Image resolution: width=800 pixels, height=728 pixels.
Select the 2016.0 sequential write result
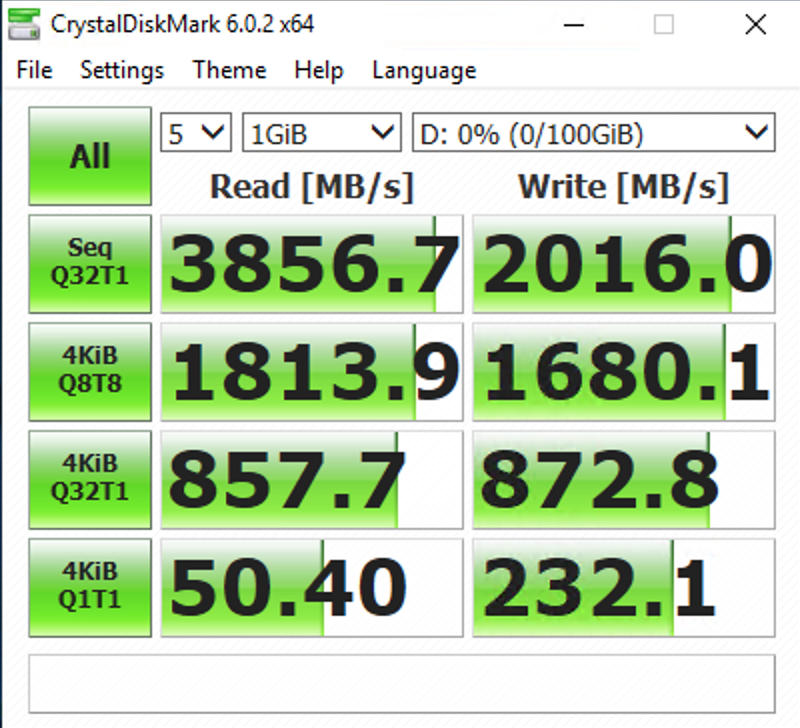click(x=623, y=264)
